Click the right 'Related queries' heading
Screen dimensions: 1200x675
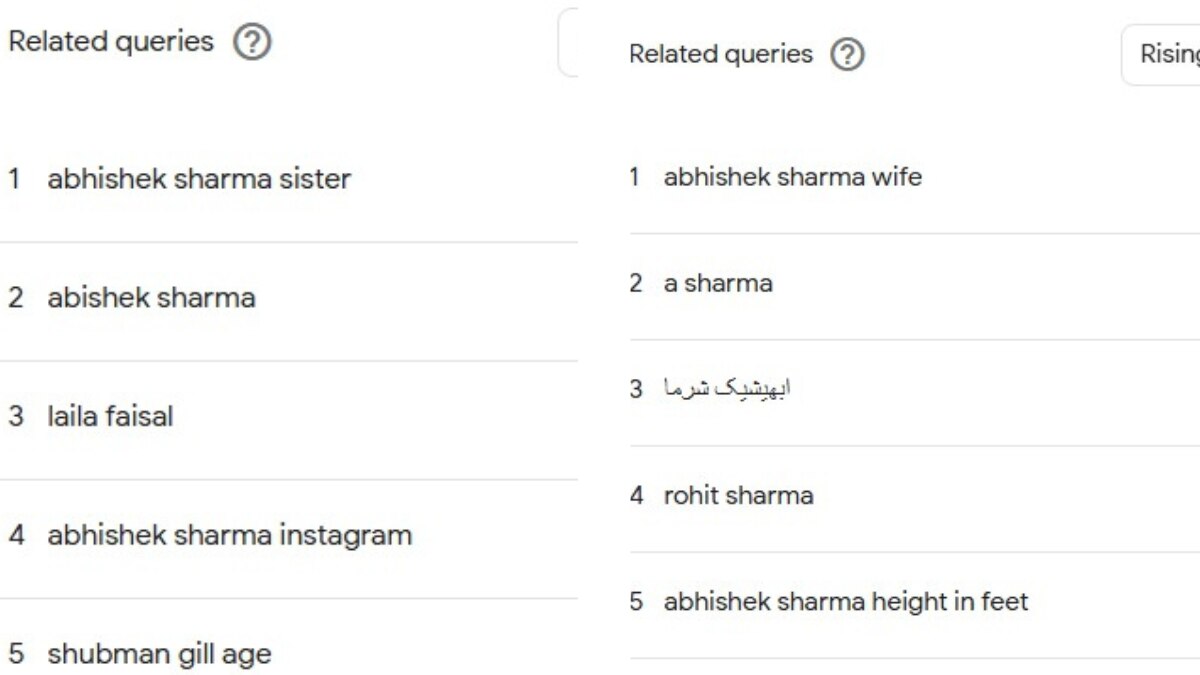720,55
